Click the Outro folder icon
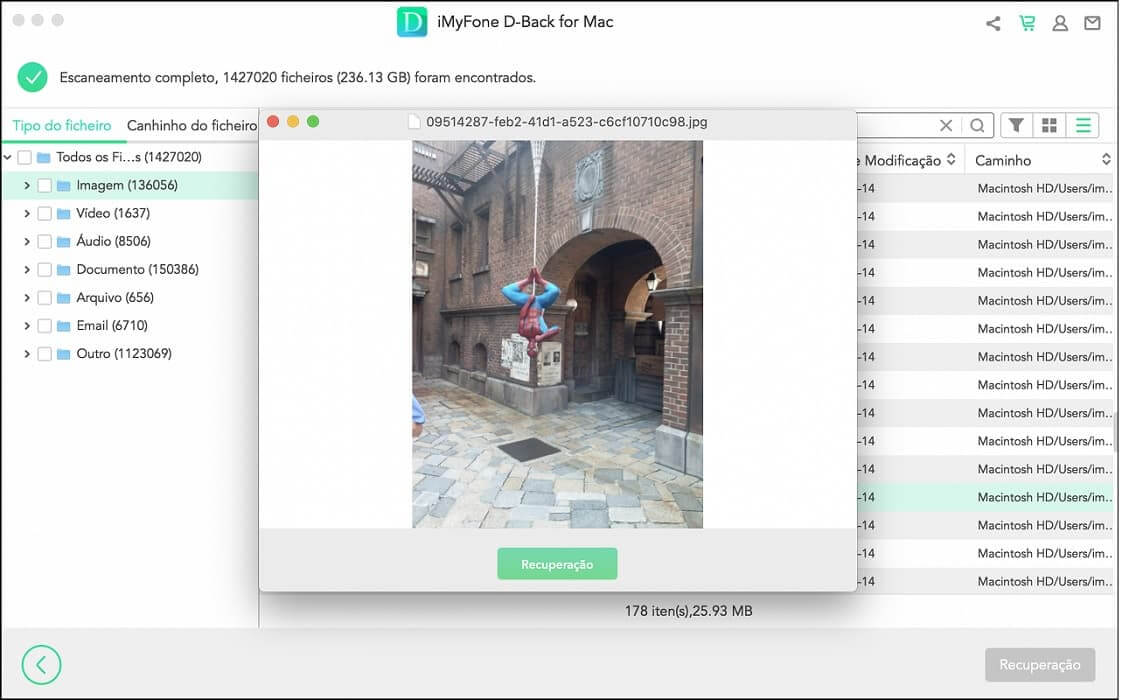 point(64,354)
